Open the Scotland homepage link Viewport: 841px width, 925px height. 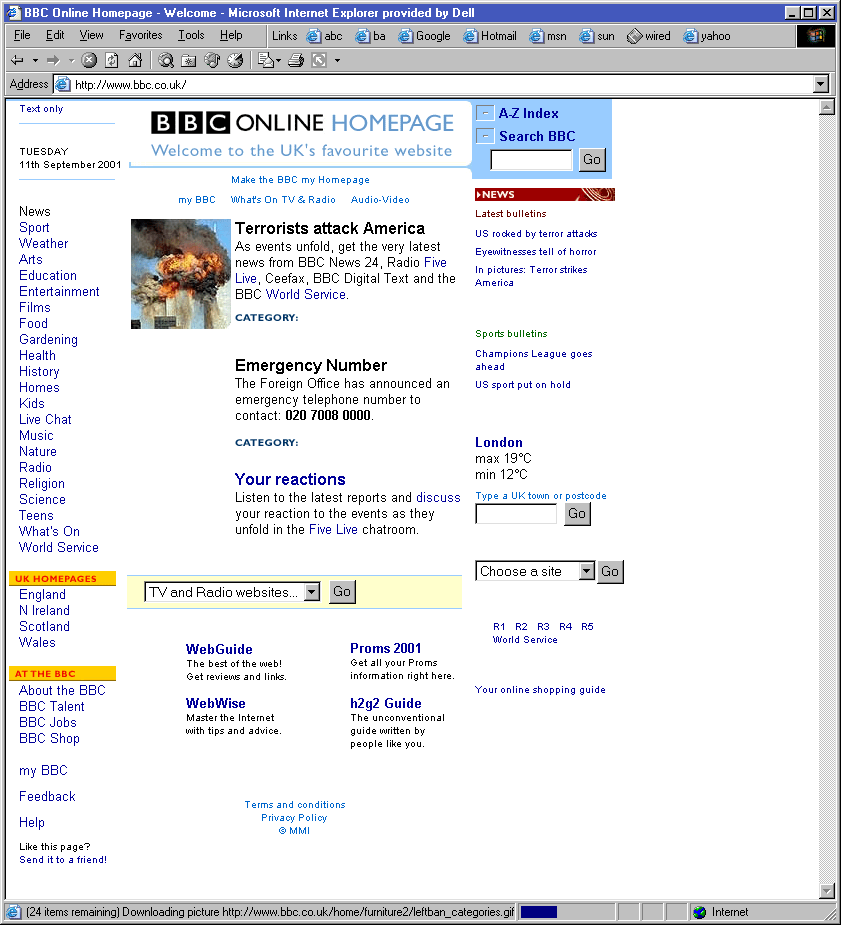click(44, 626)
